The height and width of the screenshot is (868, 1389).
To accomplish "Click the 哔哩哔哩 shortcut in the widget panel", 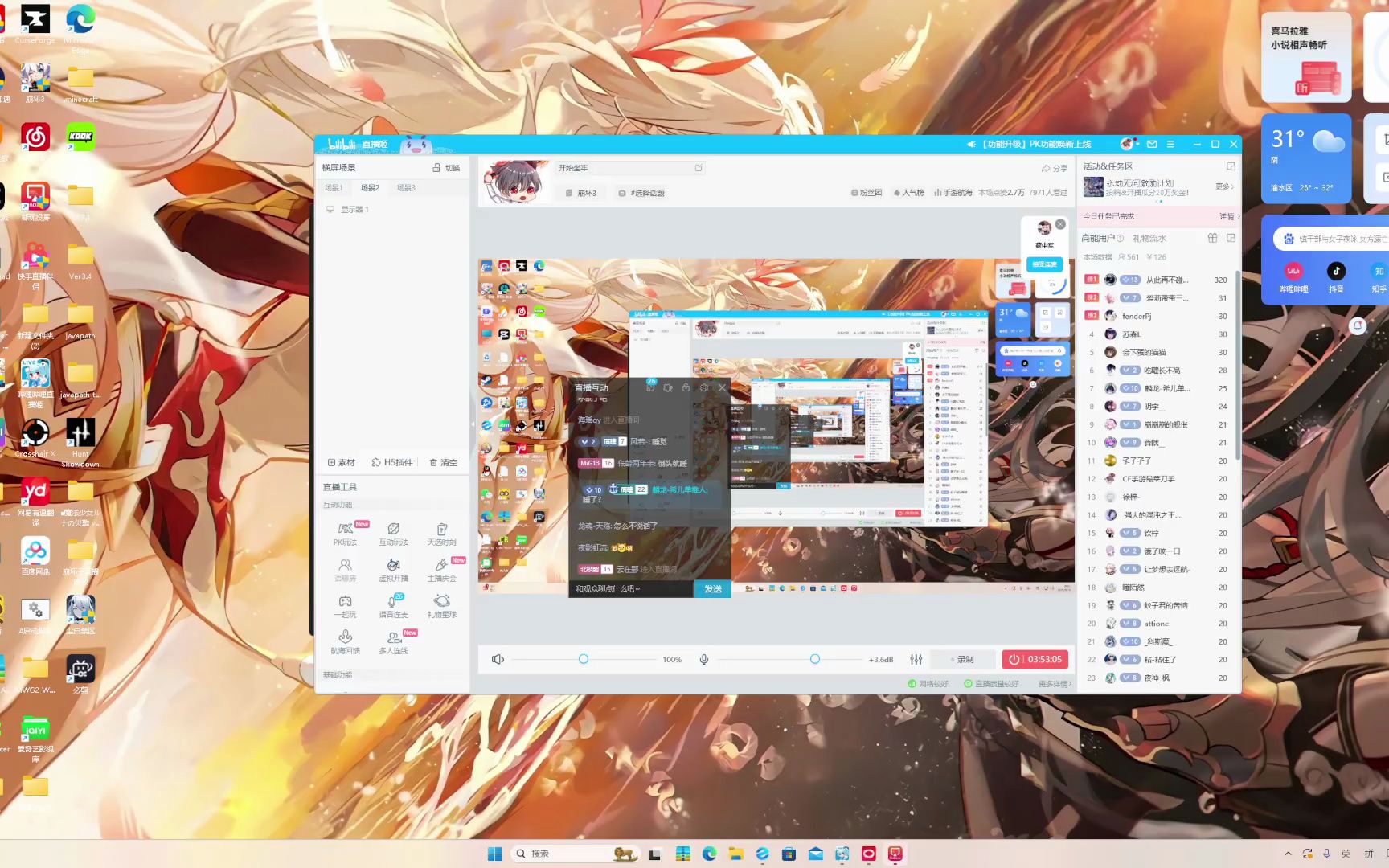I will (1293, 276).
